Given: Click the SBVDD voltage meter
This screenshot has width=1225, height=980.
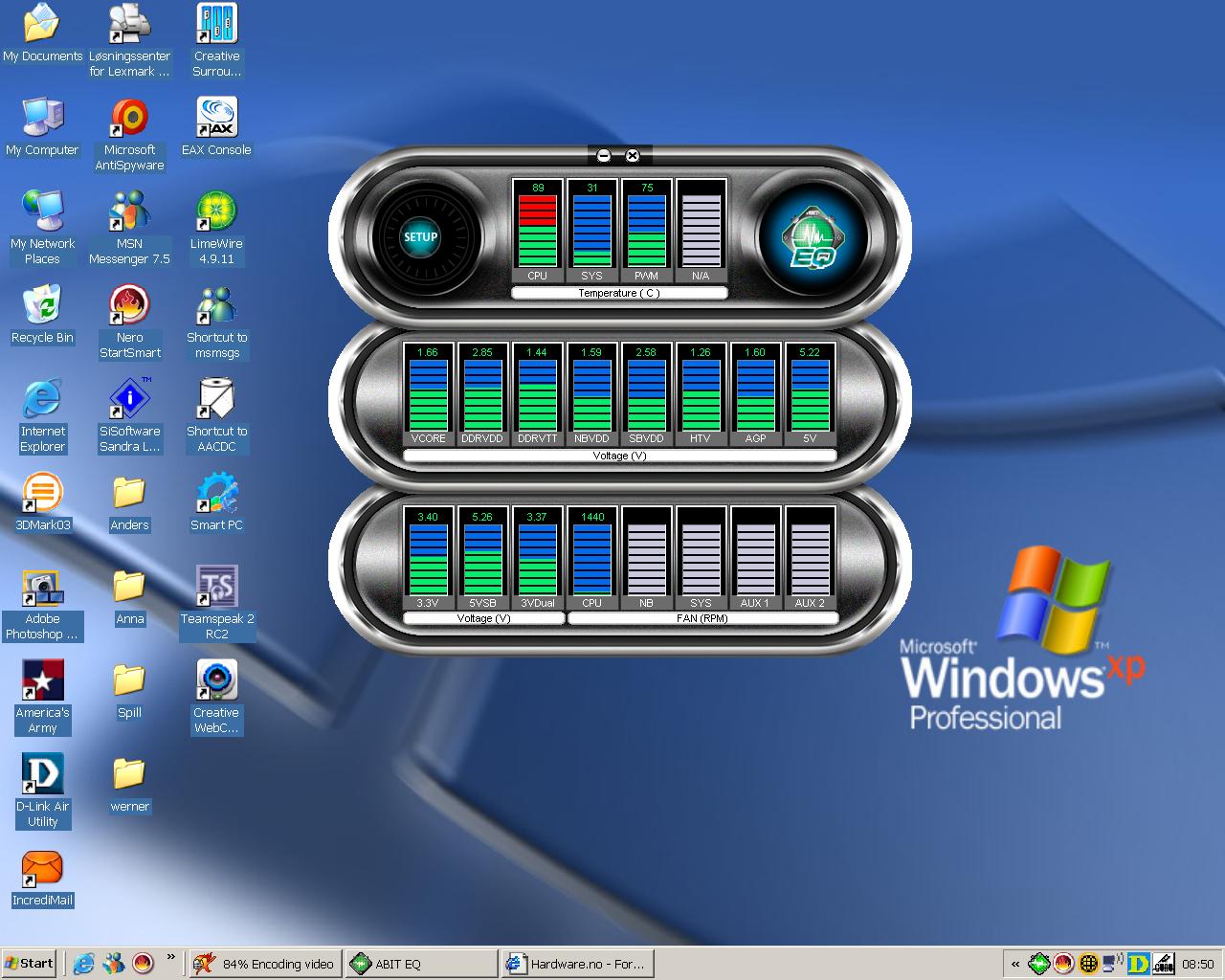Looking at the screenshot, I should pyautogui.click(x=647, y=394).
